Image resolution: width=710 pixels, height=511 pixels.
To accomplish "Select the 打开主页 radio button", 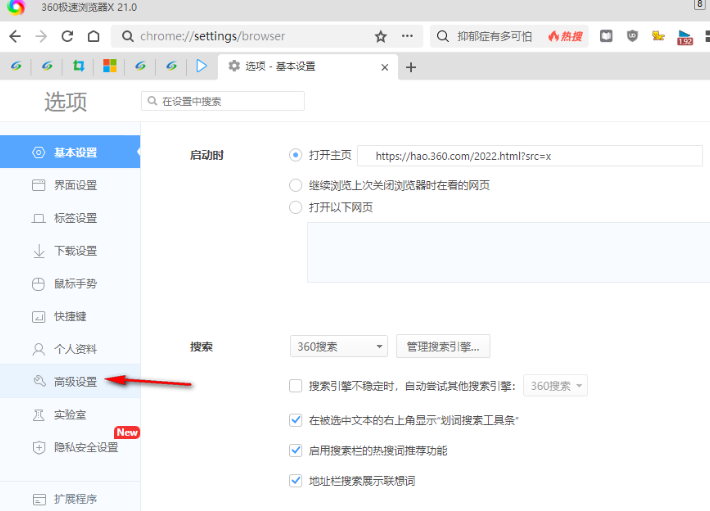I will (x=295, y=155).
